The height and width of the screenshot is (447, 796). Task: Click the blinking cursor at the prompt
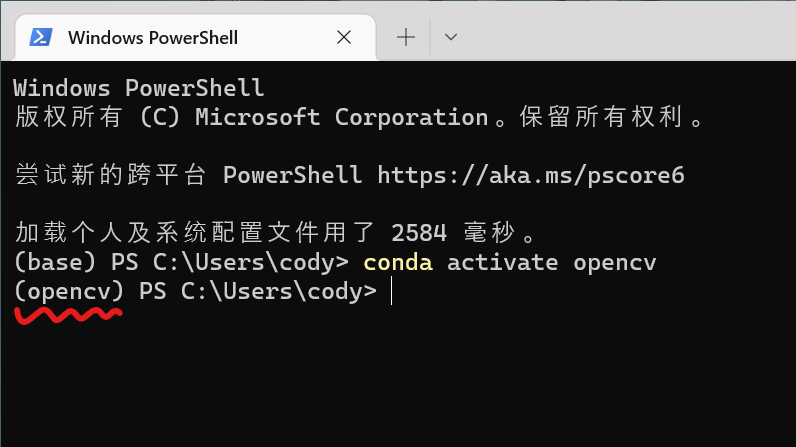[x=392, y=291]
